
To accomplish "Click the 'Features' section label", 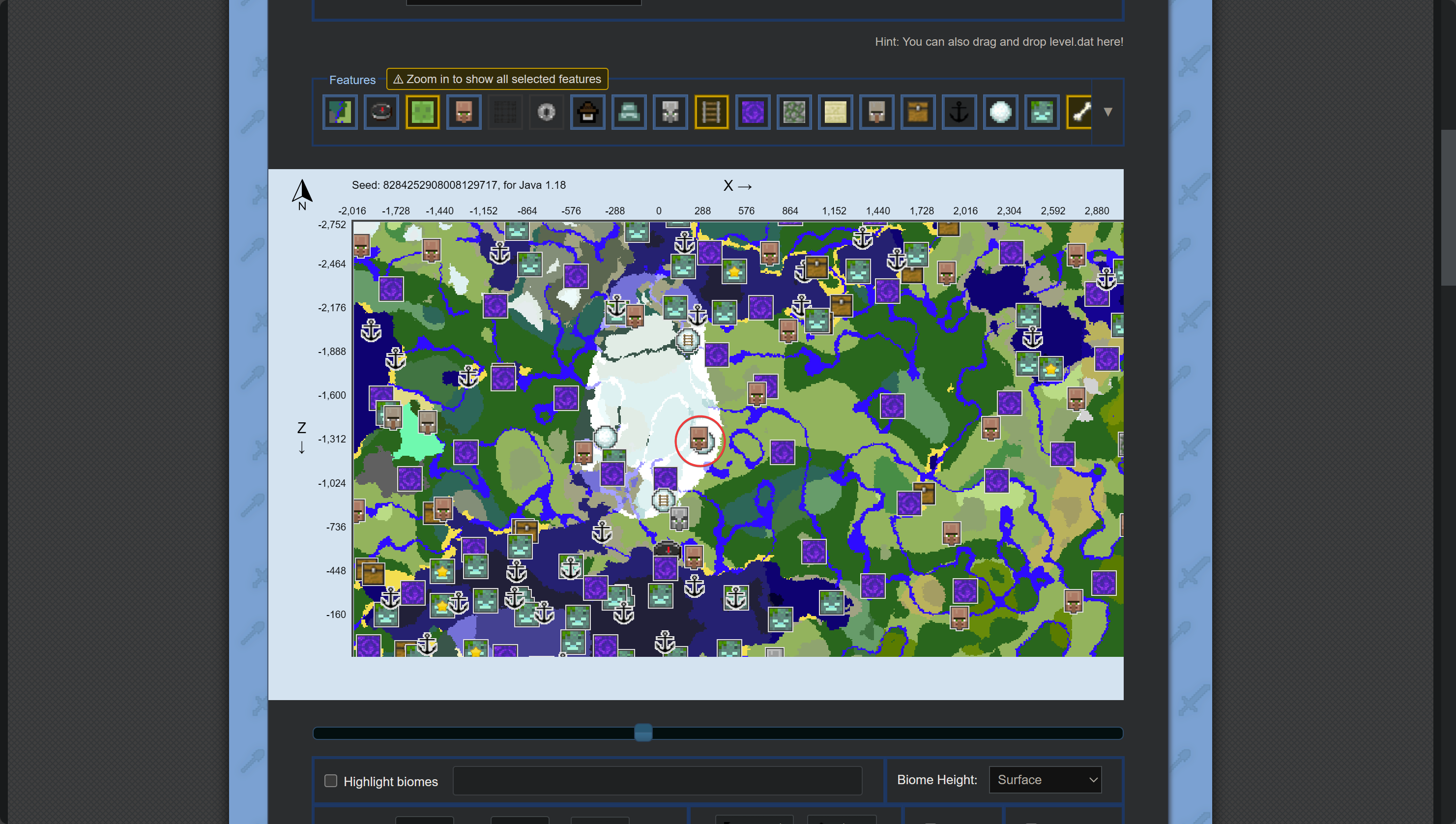I will click(x=352, y=80).
